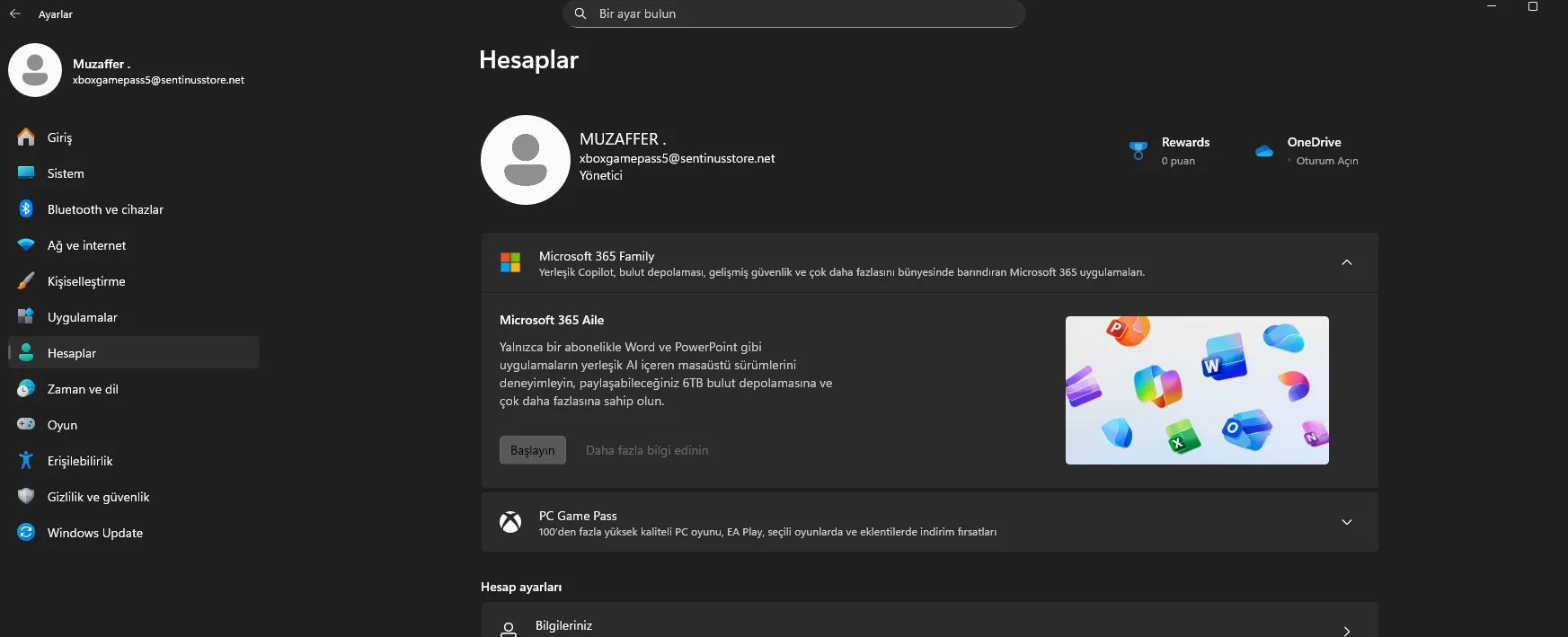Image resolution: width=1568 pixels, height=637 pixels.
Task: Click the Rewards medal icon
Action: pyautogui.click(x=1138, y=150)
